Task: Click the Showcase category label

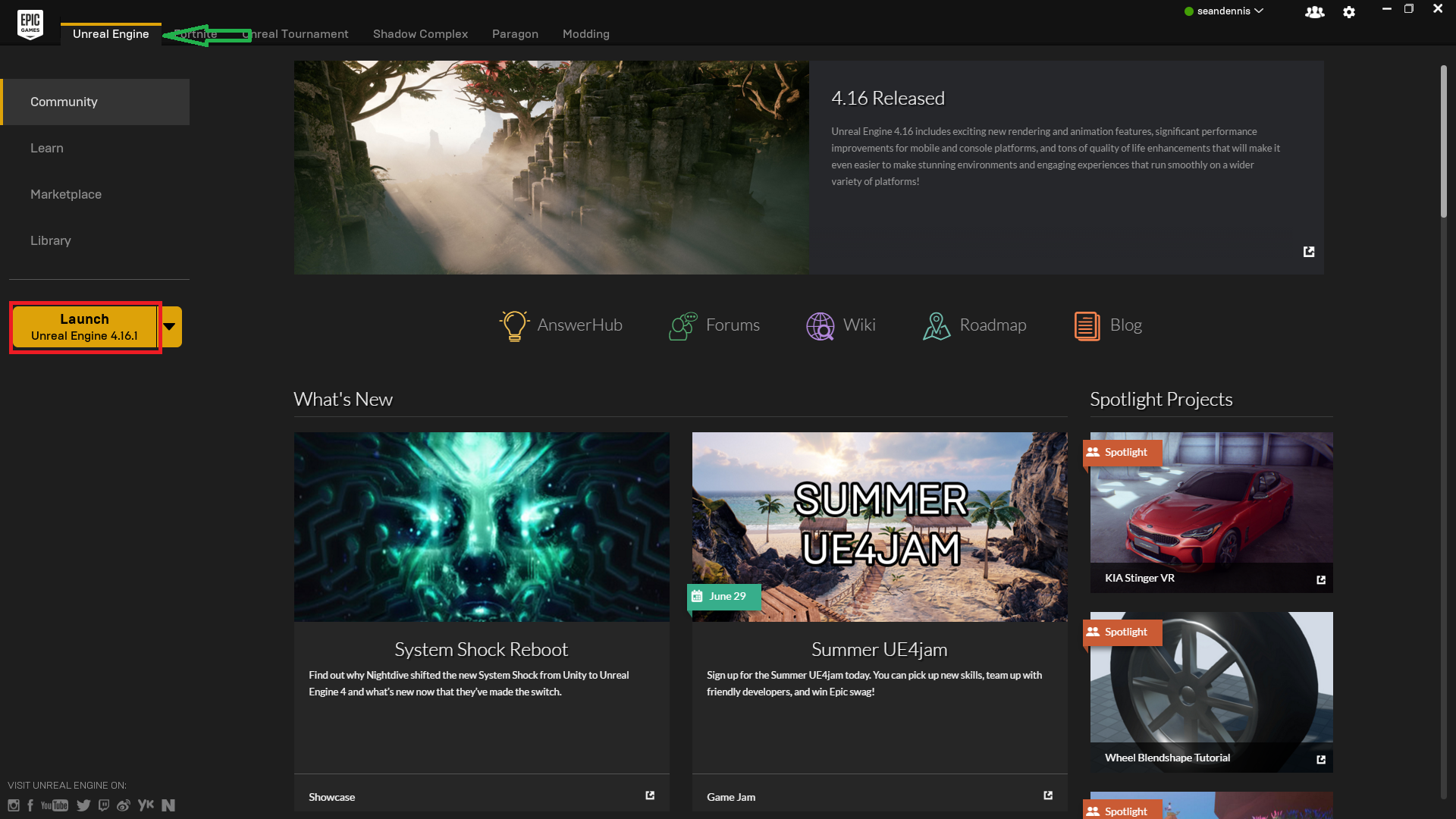Action: coord(331,797)
